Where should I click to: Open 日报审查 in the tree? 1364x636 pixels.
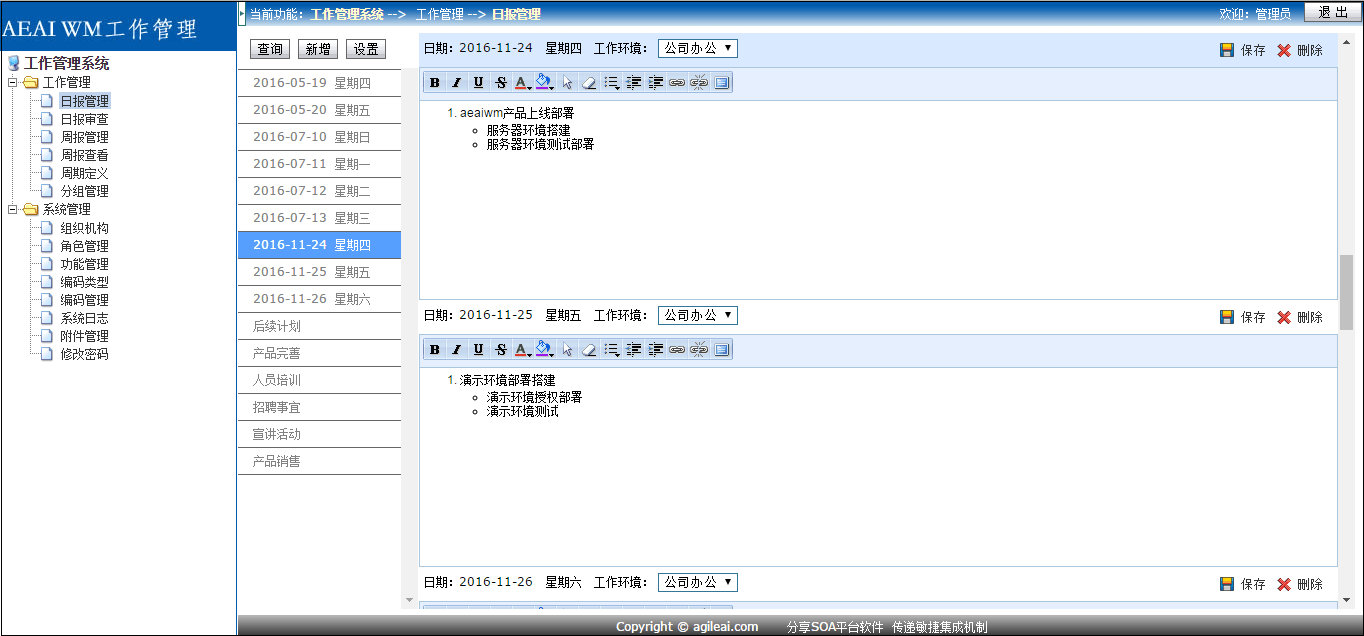point(84,119)
